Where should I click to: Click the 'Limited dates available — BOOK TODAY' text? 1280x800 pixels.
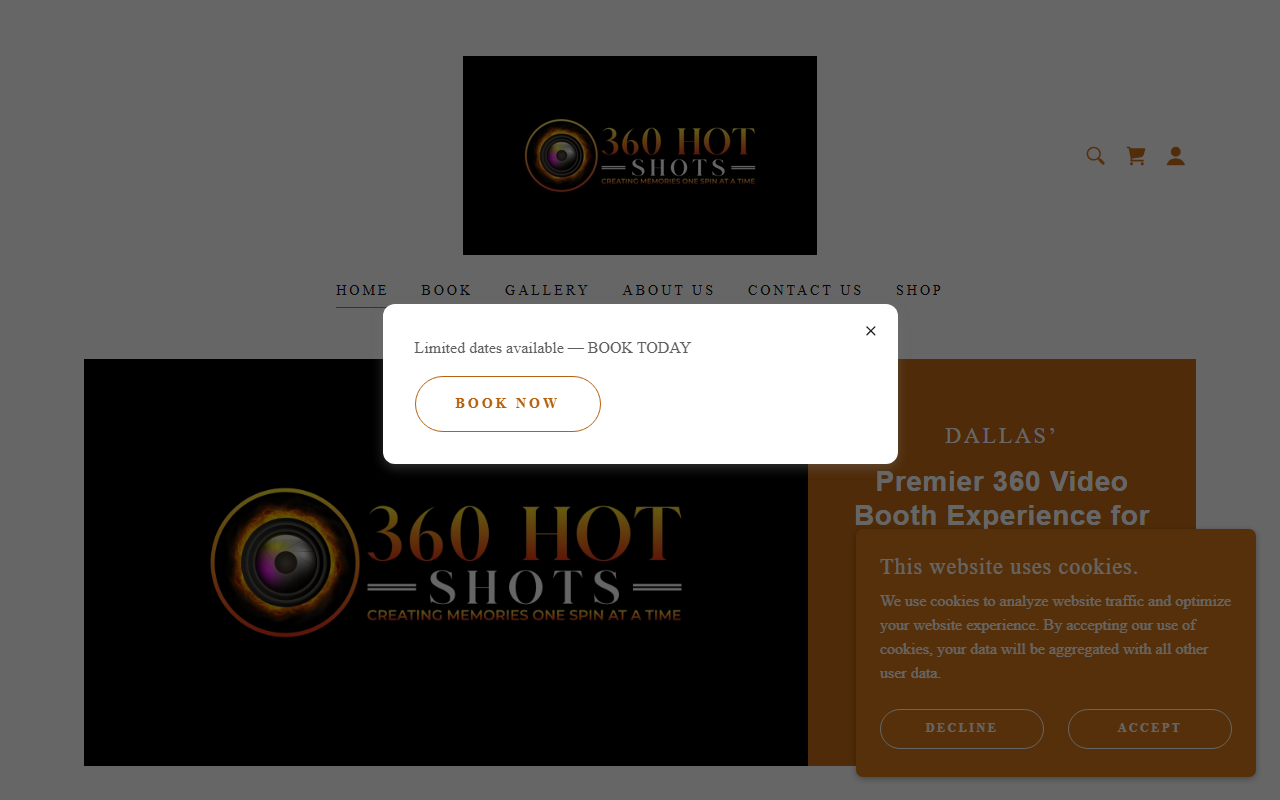pyautogui.click(x=553, y=348)
